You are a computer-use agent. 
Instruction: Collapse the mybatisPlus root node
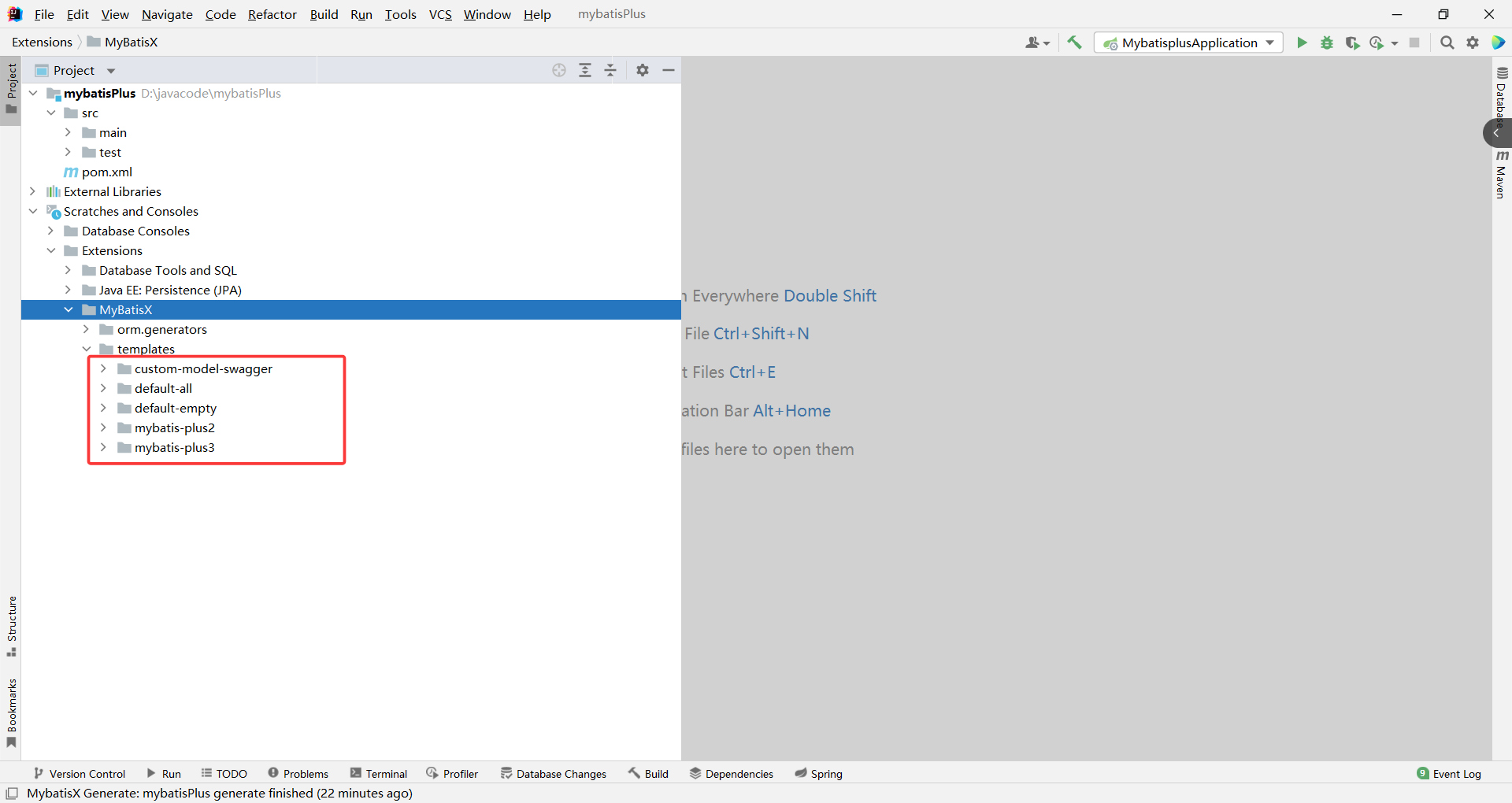(x=33, y=93)
